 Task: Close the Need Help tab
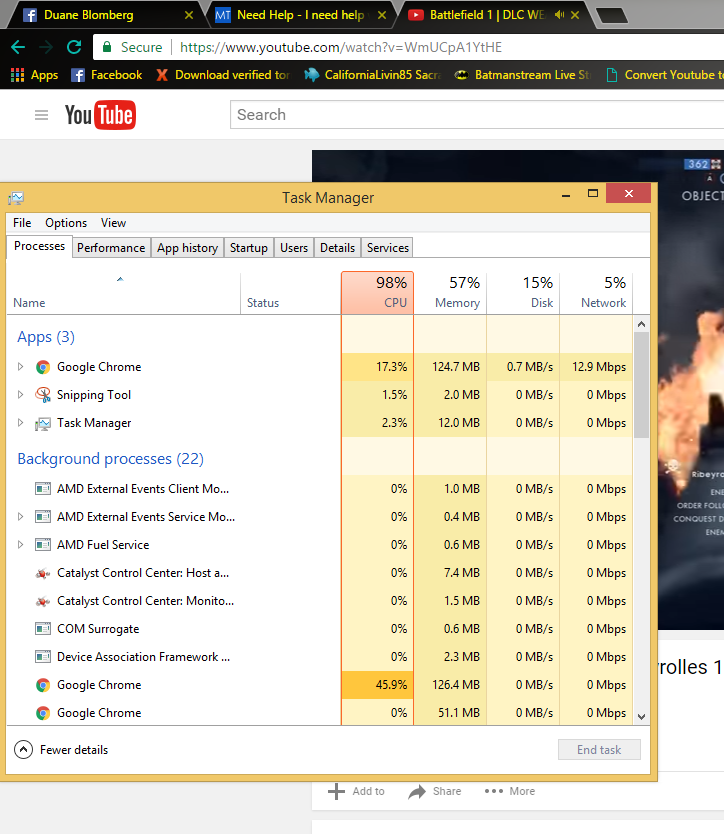(381, 15)
